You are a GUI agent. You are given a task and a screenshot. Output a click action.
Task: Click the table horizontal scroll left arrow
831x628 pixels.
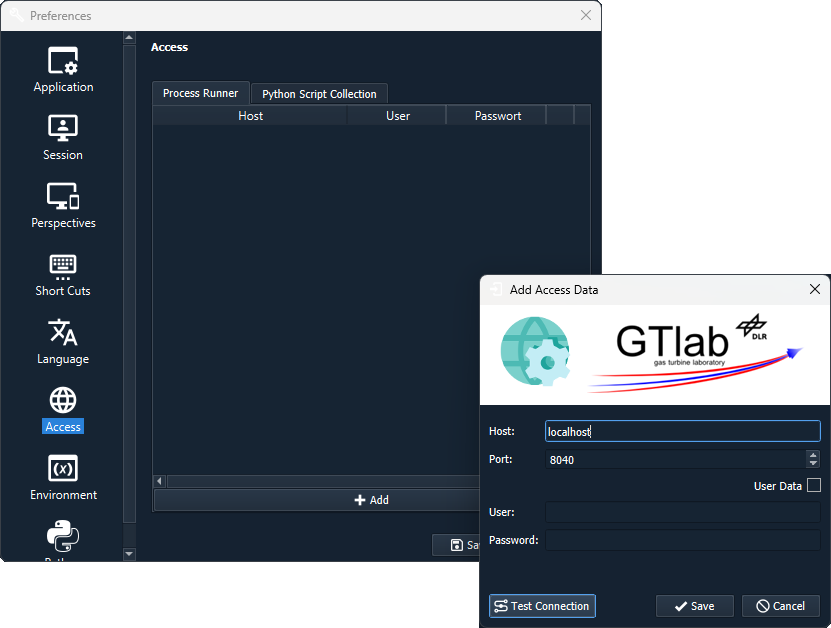pos(160,481)
